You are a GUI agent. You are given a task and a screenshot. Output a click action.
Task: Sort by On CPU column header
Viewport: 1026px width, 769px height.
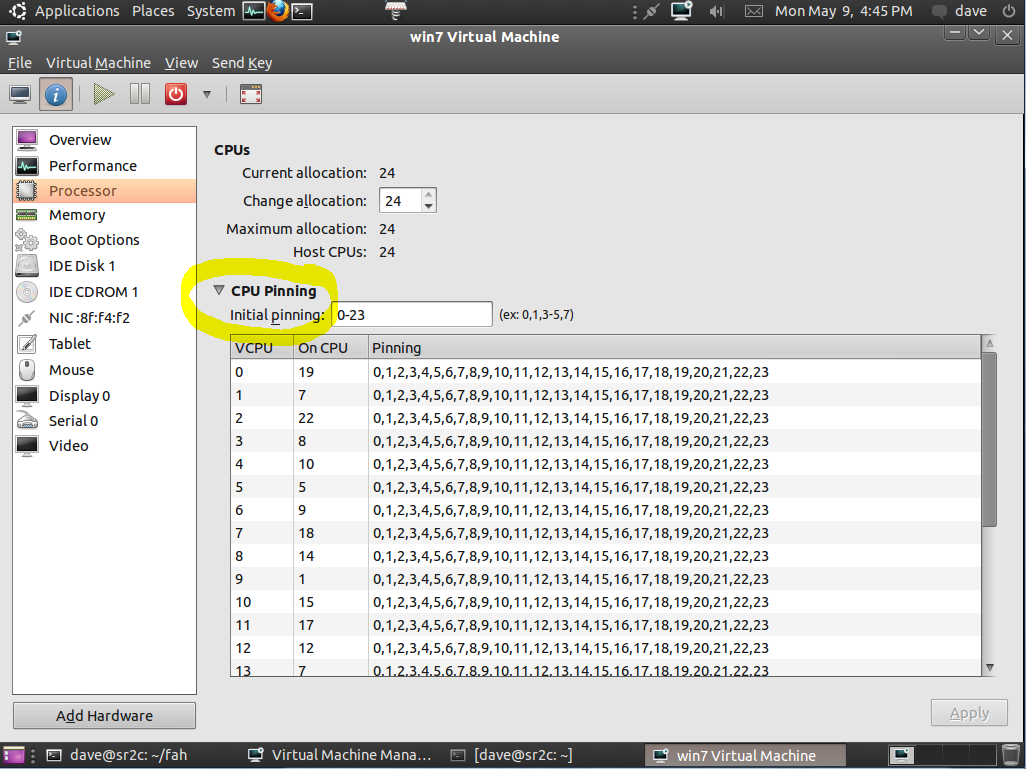click(330, 348)
